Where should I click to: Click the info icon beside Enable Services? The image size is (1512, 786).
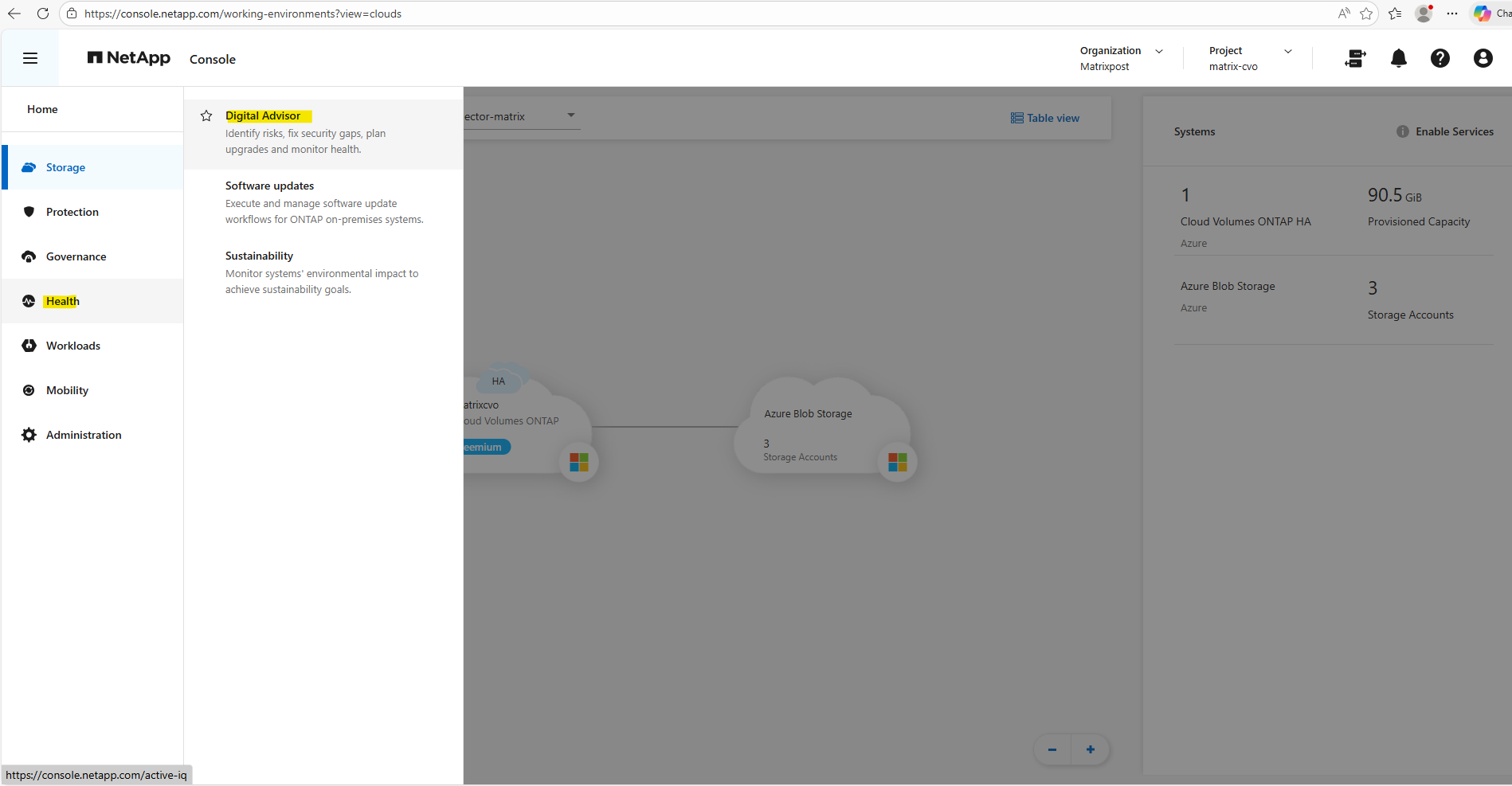click(1403, 131)
